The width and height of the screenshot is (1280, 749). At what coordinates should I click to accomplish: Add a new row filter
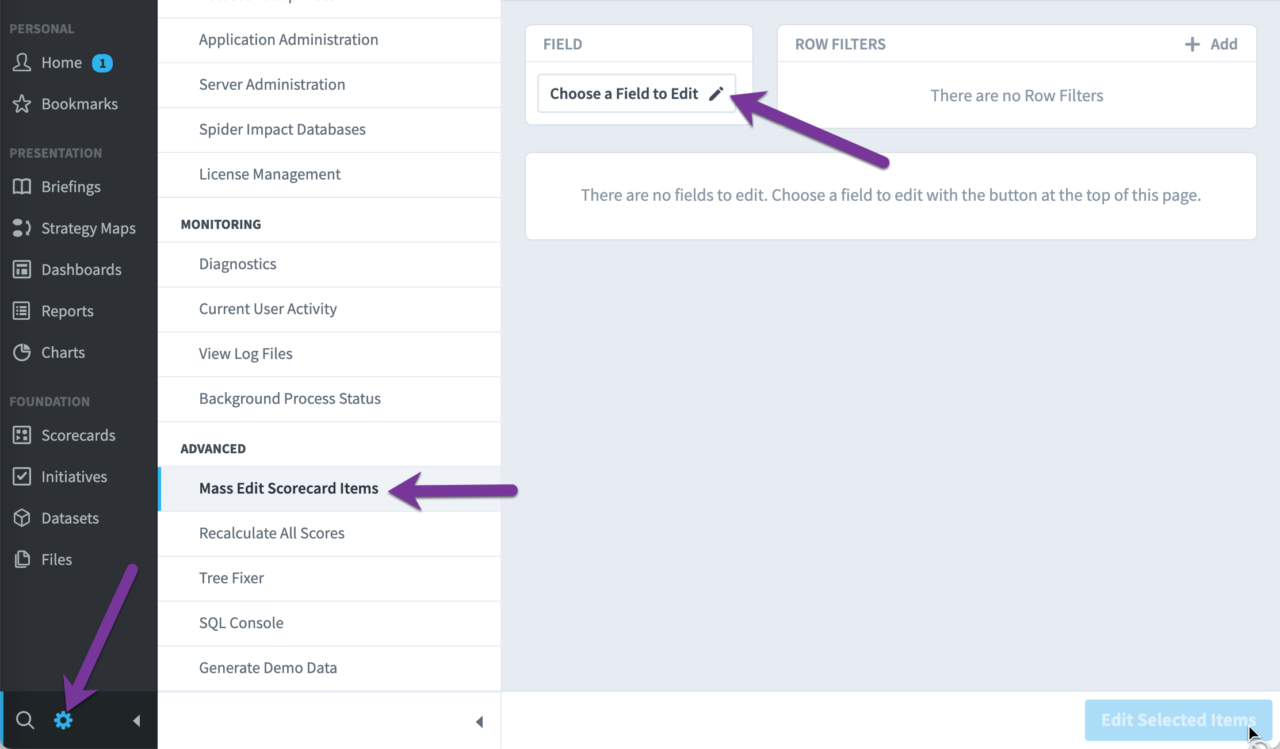pos(1211,44)
